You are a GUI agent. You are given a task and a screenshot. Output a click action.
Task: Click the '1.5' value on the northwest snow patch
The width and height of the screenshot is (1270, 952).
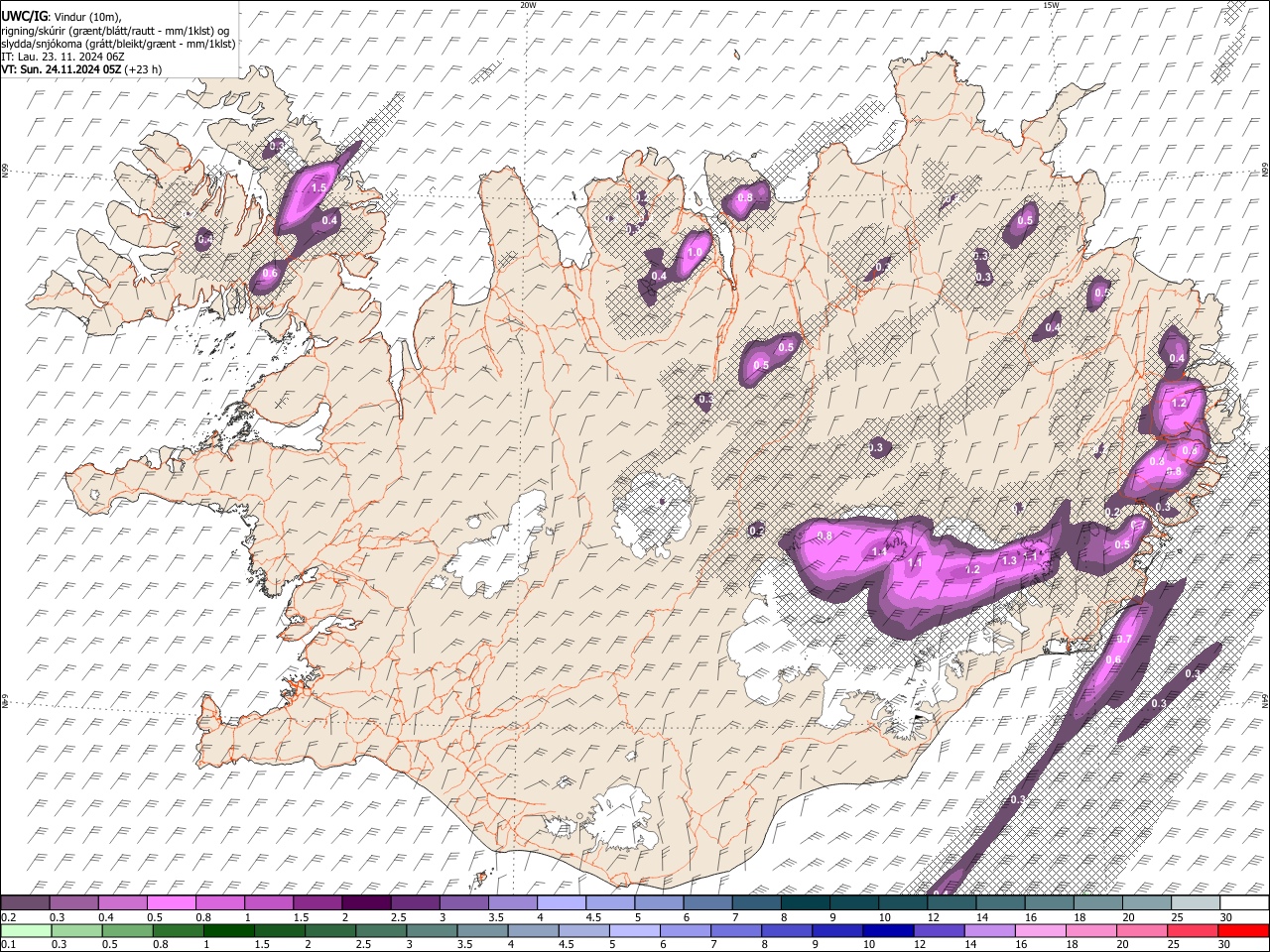(x=318, y=187)
